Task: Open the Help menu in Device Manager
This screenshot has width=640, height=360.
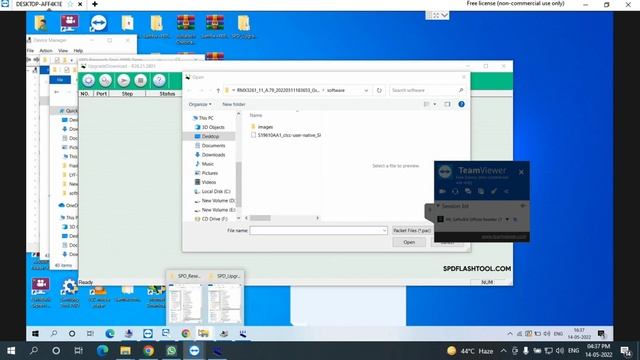Action: point(78,51)
